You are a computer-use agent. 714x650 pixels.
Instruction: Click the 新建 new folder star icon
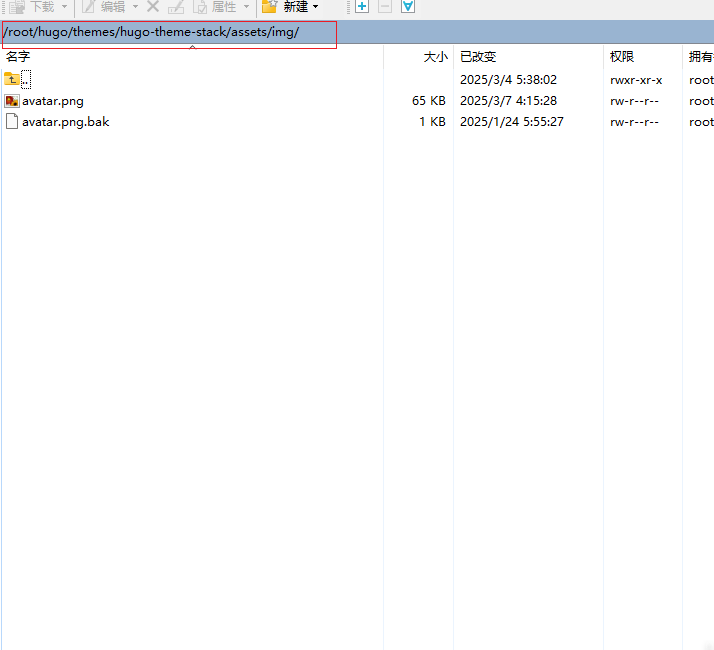coord(270,6)
